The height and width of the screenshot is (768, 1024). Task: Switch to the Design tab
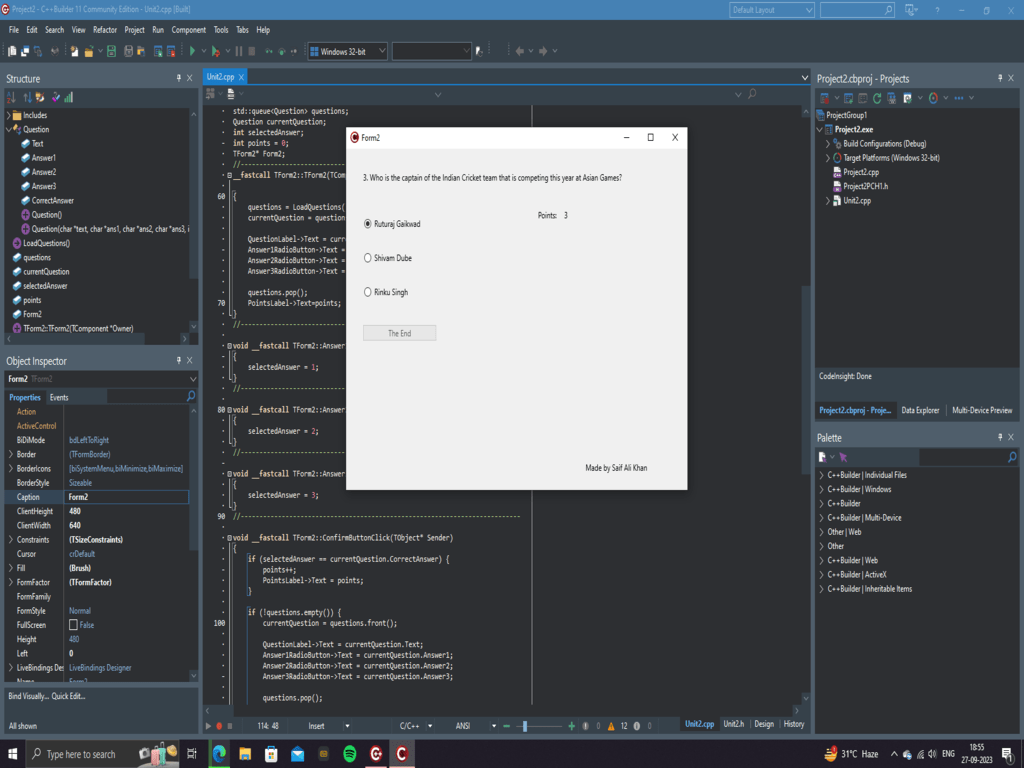pos(763,724)
